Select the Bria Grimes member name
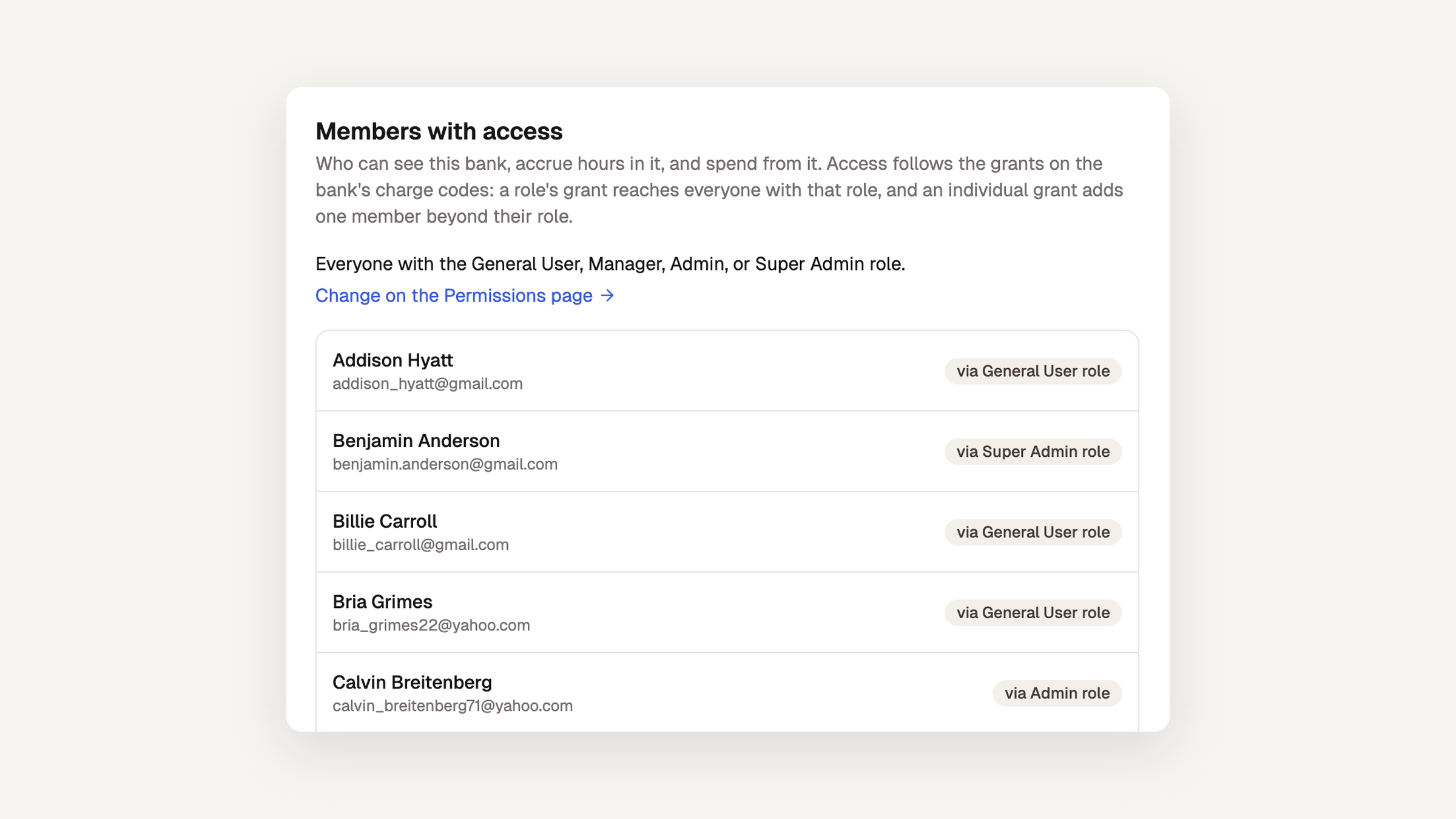Viewport: 1456px width, 819px height. pos(382,602)
